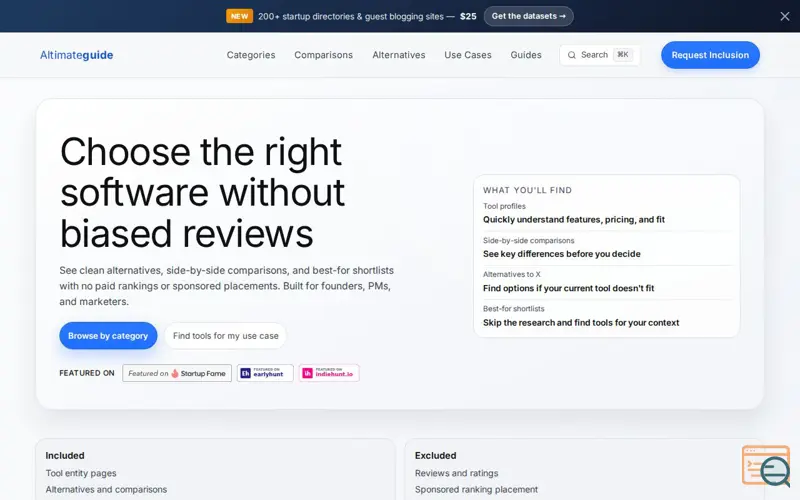Click the 'Tool entity pages' line under Included
800x500 pixels.
point(81,473)
